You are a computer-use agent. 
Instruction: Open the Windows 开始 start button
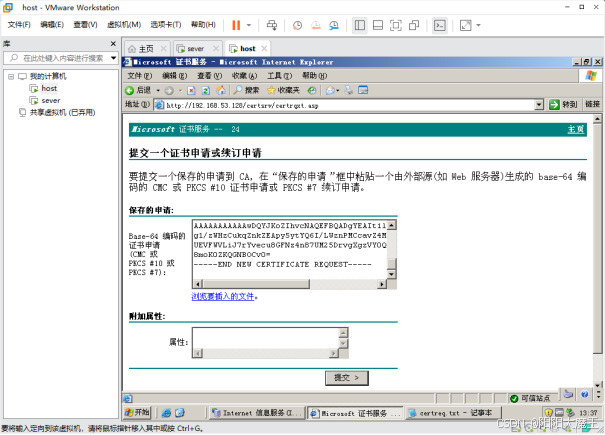pos(137,413)
